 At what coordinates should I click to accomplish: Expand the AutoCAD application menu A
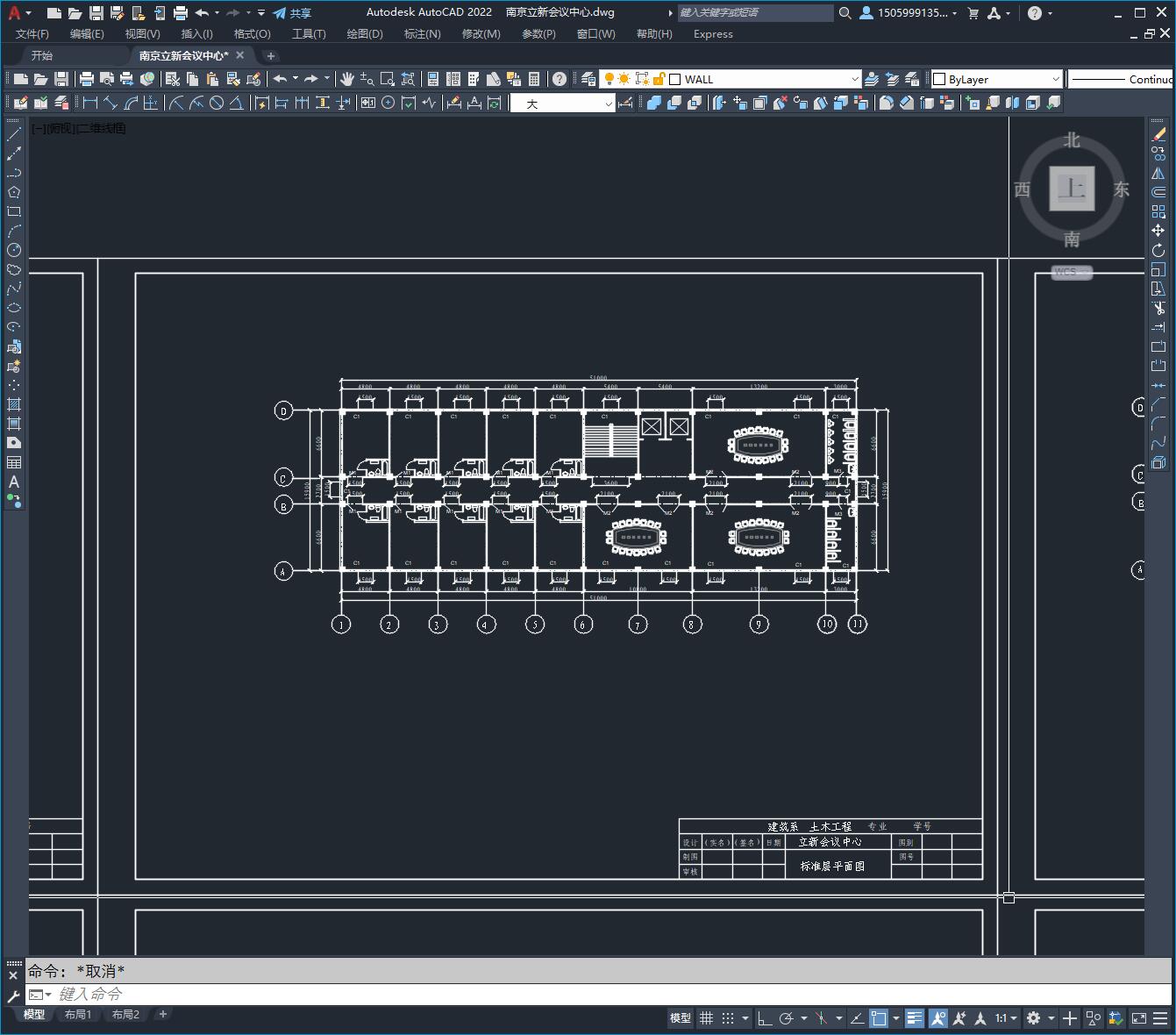coord(18,13)
